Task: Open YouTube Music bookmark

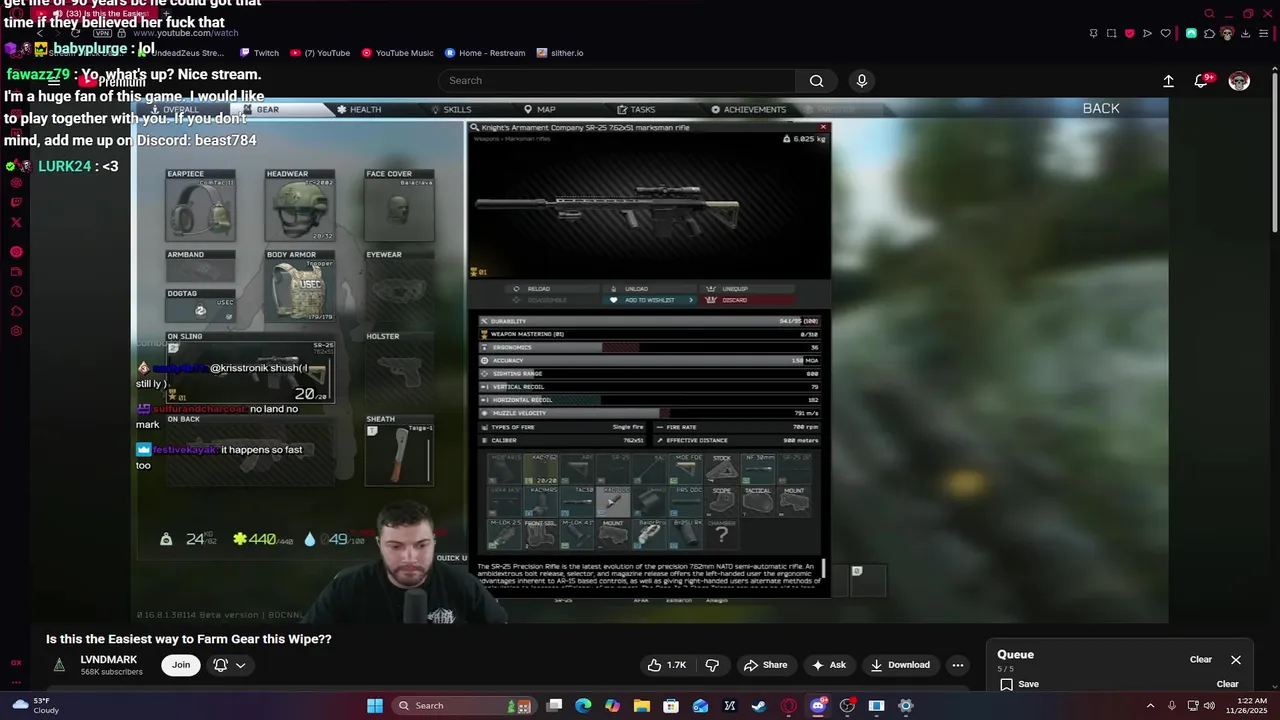Action: coord(397,53)
